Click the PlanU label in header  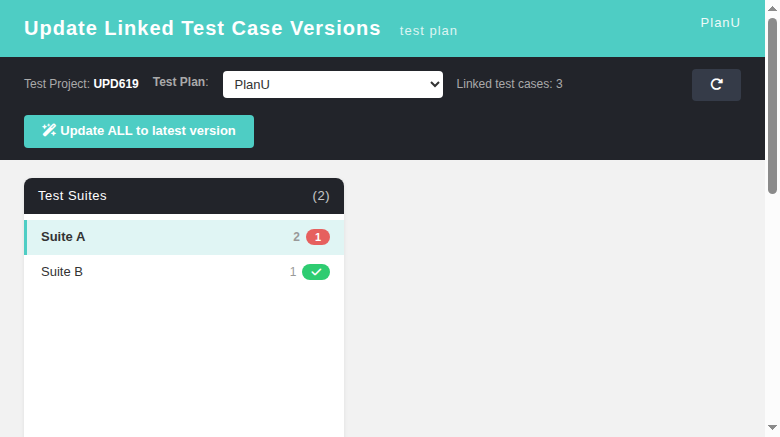[x=720, y=23]
